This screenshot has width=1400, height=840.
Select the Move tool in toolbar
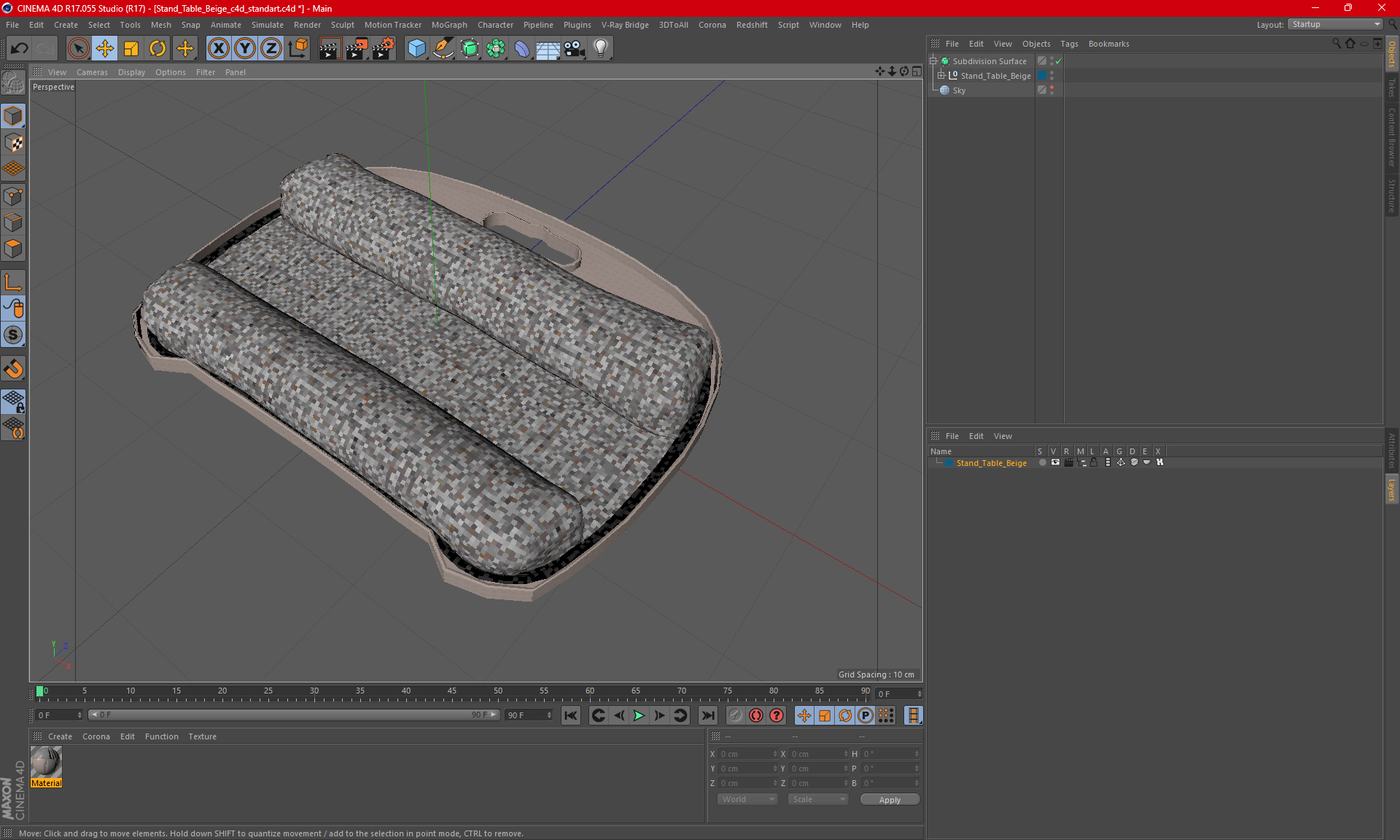[x=105, y=48]
